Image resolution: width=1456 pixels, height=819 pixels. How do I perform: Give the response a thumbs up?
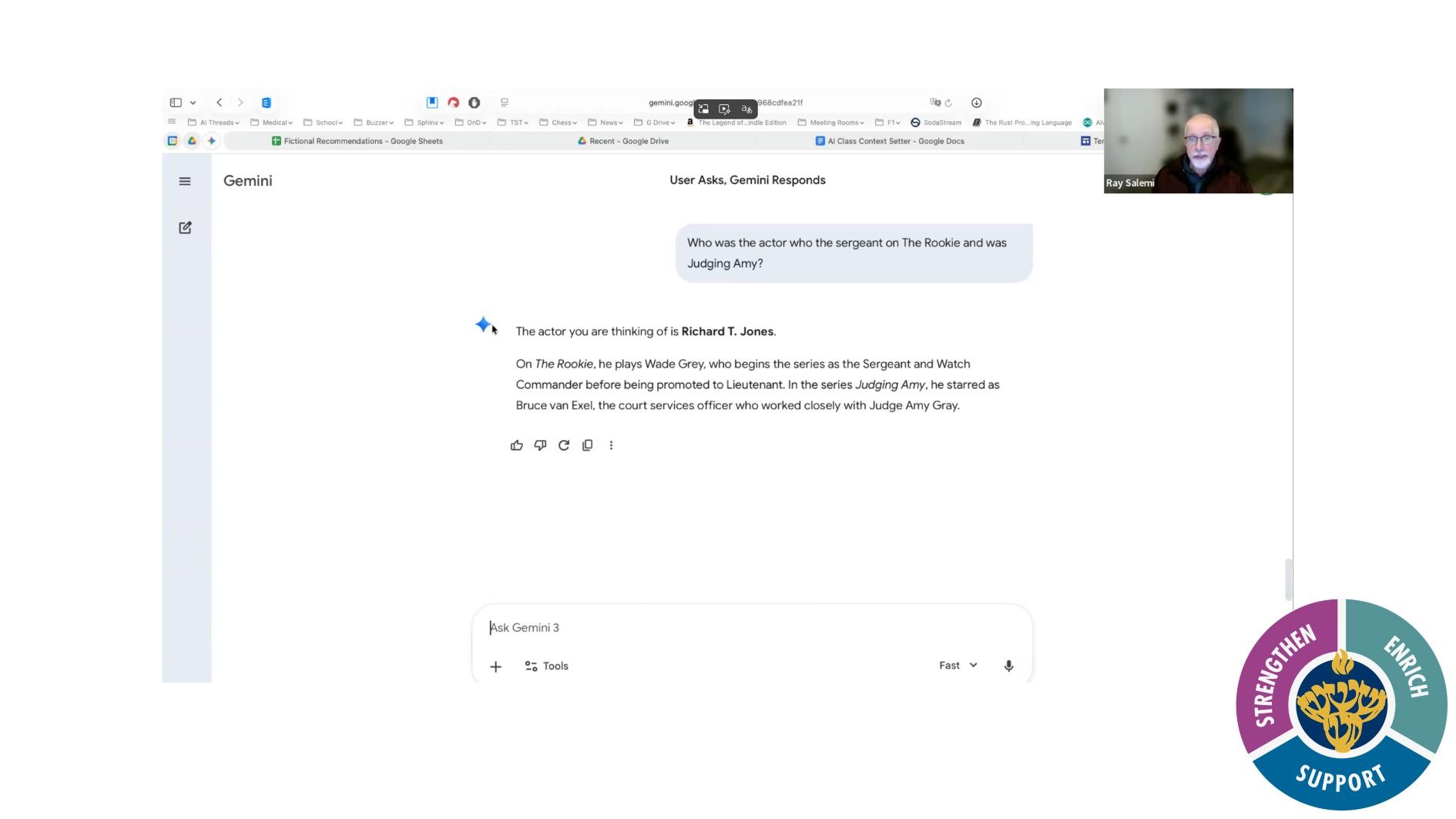click(x=516, y=445)
